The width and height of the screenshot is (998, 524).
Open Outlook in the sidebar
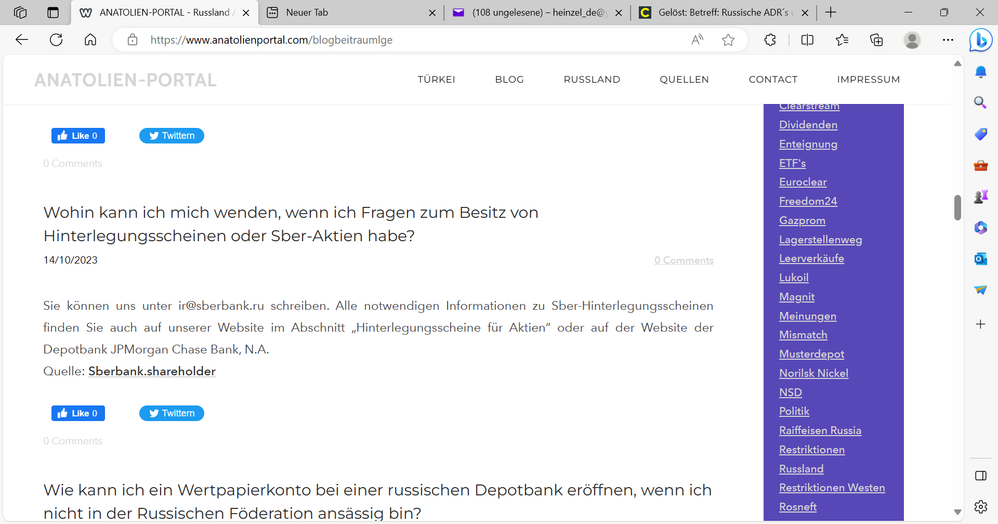pos(981,258)
